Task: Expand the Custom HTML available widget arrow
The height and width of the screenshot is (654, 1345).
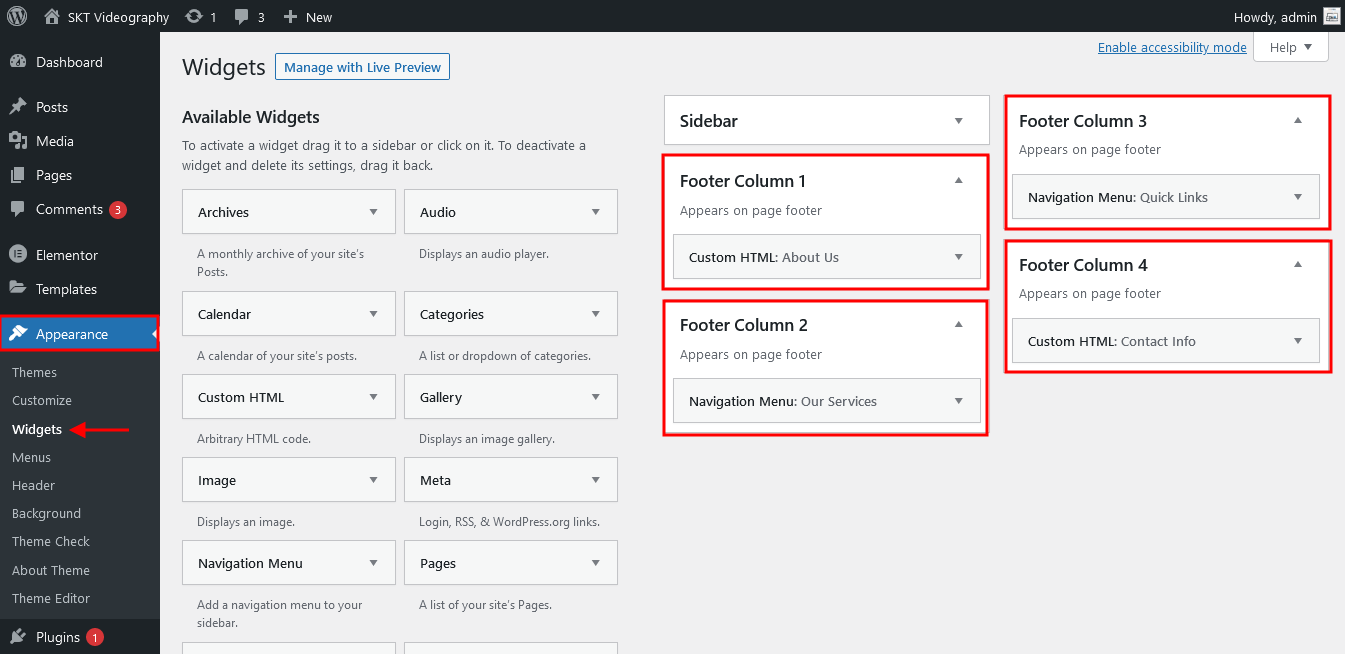Action: tap(374, 397)
